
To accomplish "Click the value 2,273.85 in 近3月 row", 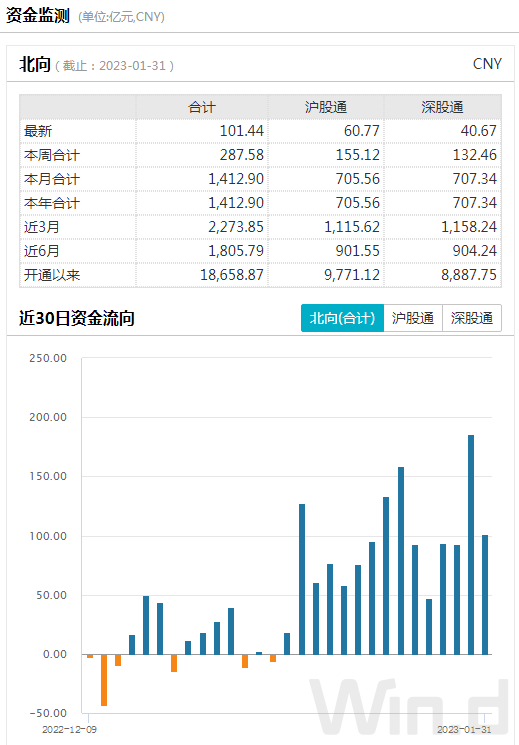I will pyautogui.click(x=236, y=227).
